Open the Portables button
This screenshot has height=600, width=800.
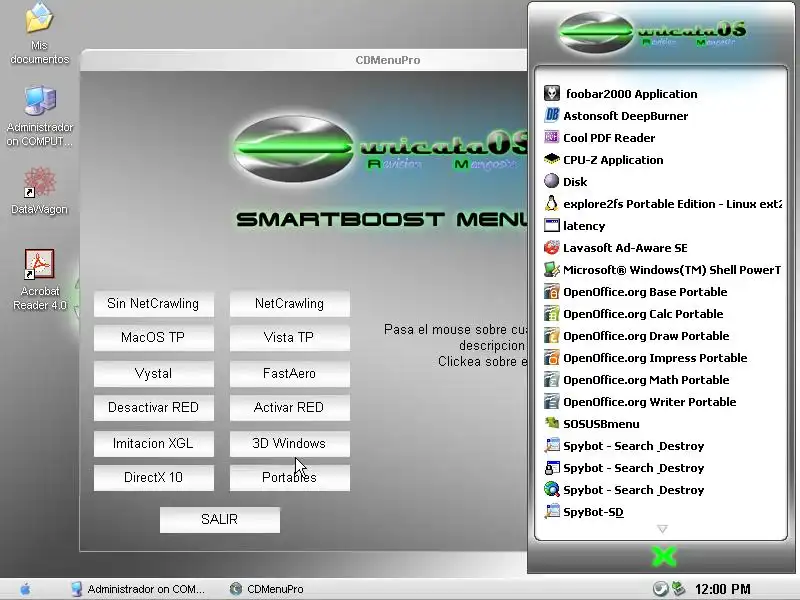tap(289, 477)
